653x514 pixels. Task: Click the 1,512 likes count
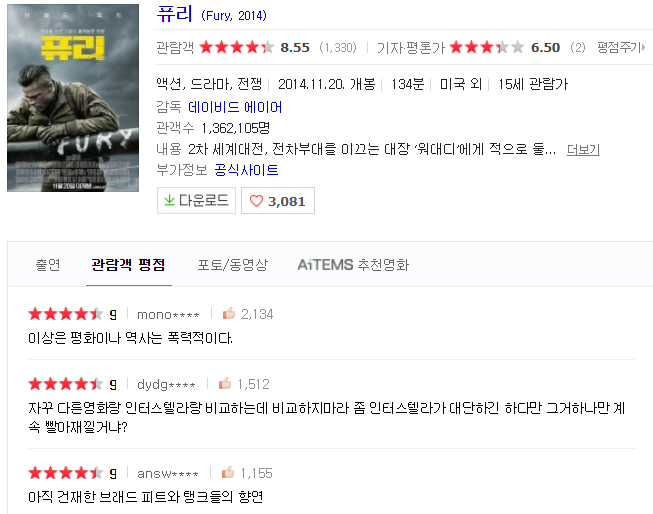pos(254,384)
